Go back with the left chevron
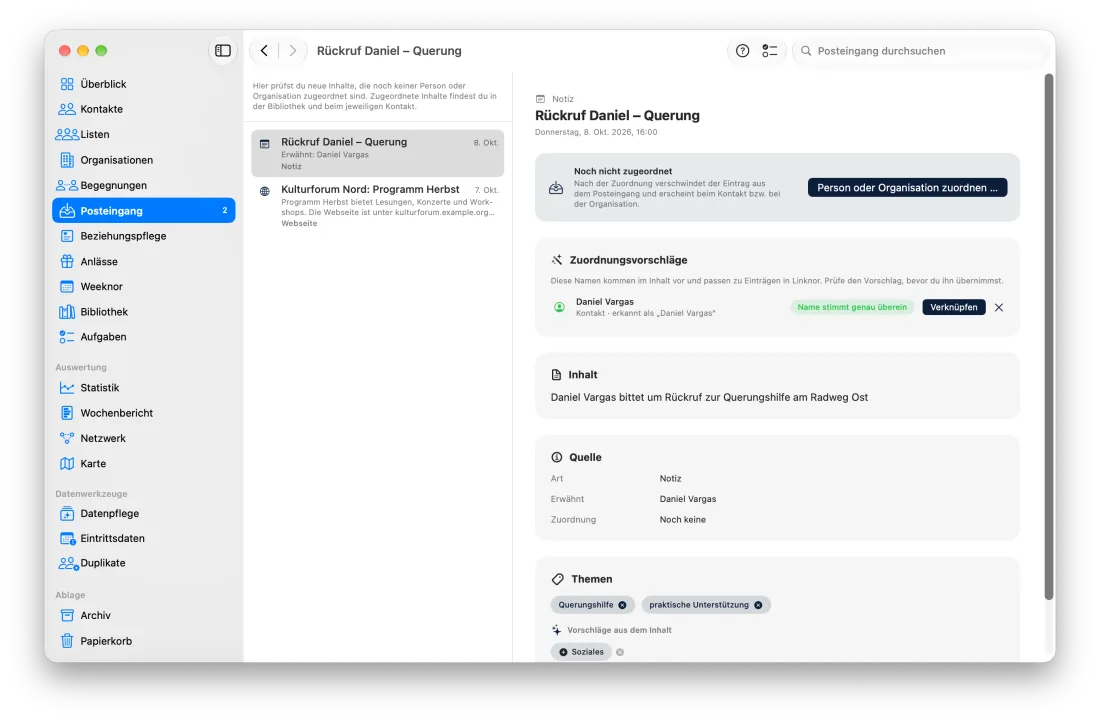Image resolution: width=1100 pixels, height=721 pixels. [264, 50]
